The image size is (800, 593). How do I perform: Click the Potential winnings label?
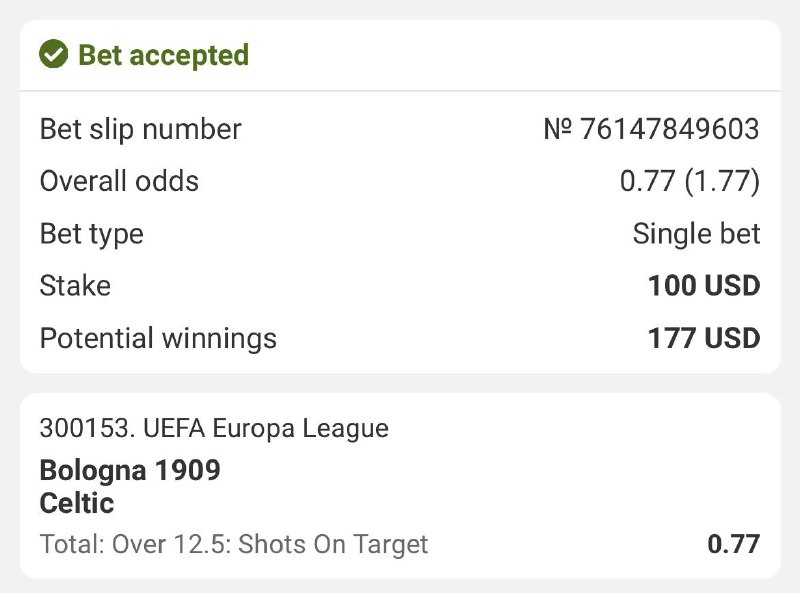(158, 338)
